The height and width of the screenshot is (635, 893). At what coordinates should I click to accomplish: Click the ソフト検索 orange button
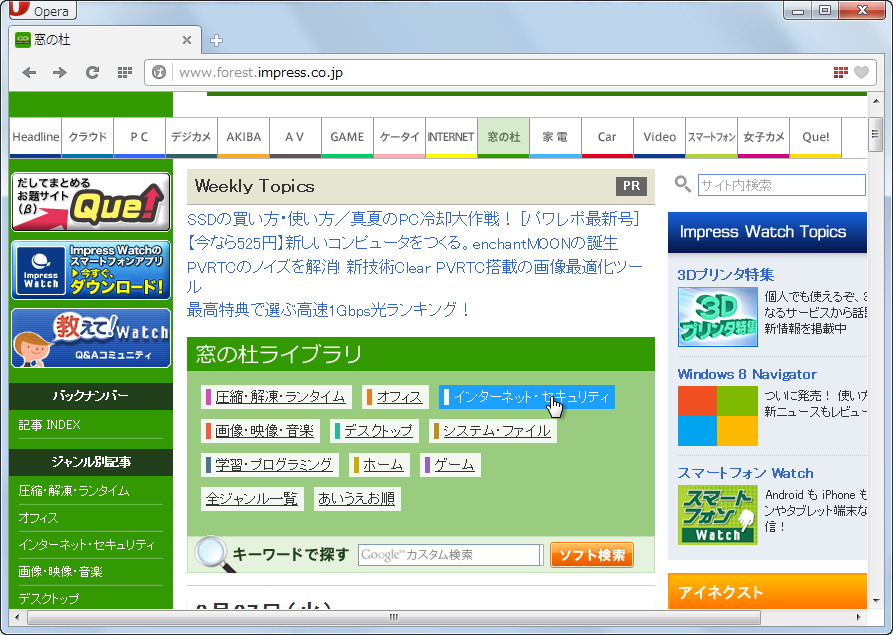click(591, 553)
